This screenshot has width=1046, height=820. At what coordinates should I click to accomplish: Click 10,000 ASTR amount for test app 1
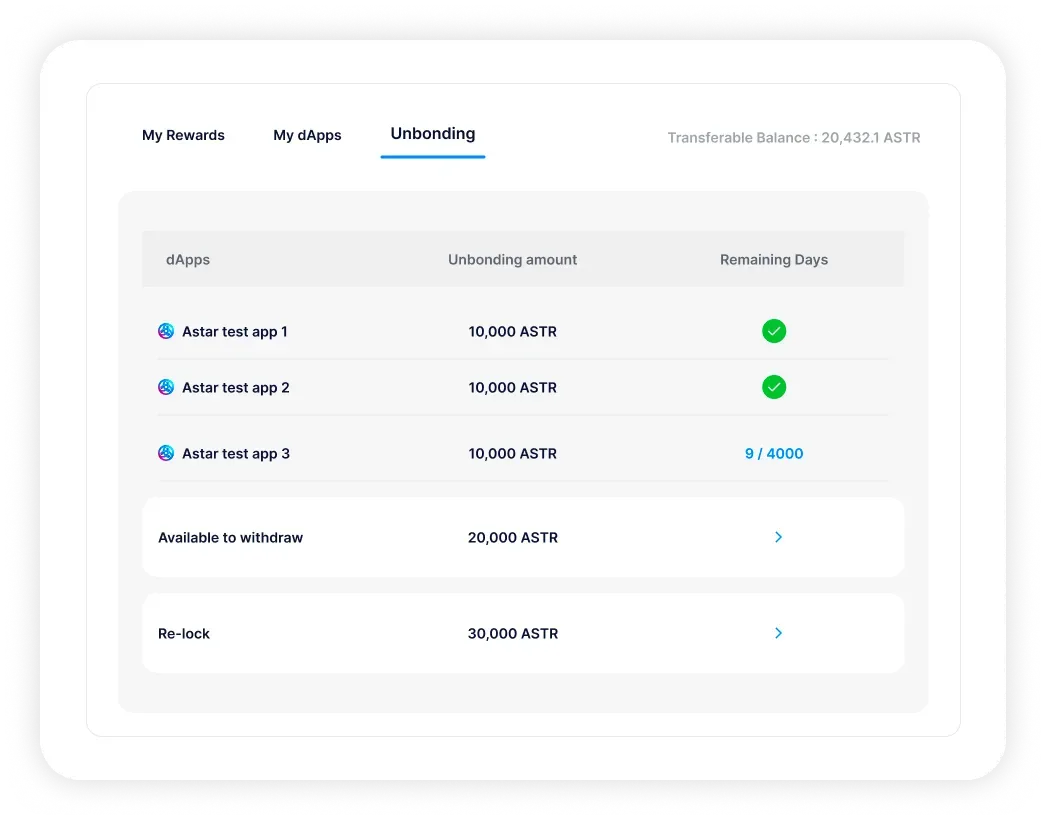coord(512,332)
